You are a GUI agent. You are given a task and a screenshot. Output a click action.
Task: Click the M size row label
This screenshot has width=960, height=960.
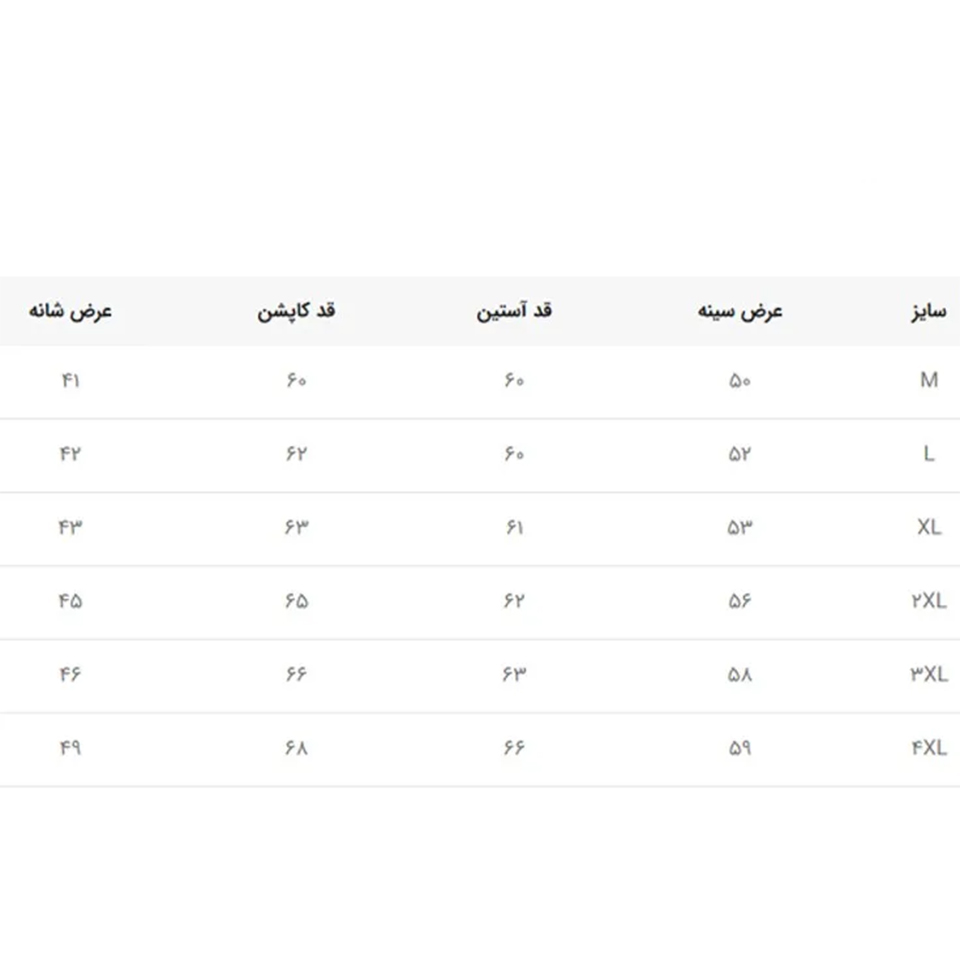(929, 381)
